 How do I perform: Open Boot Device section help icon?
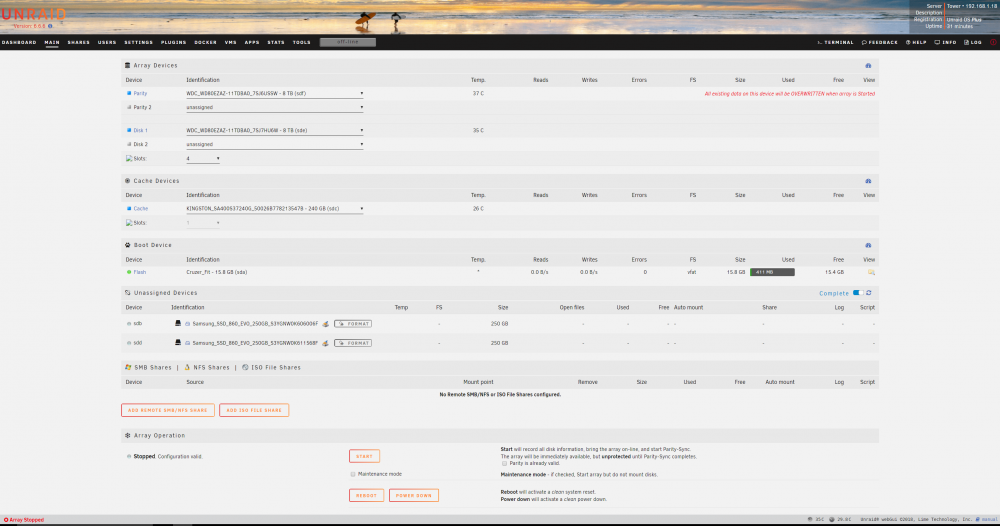click(x=868, y=245)
